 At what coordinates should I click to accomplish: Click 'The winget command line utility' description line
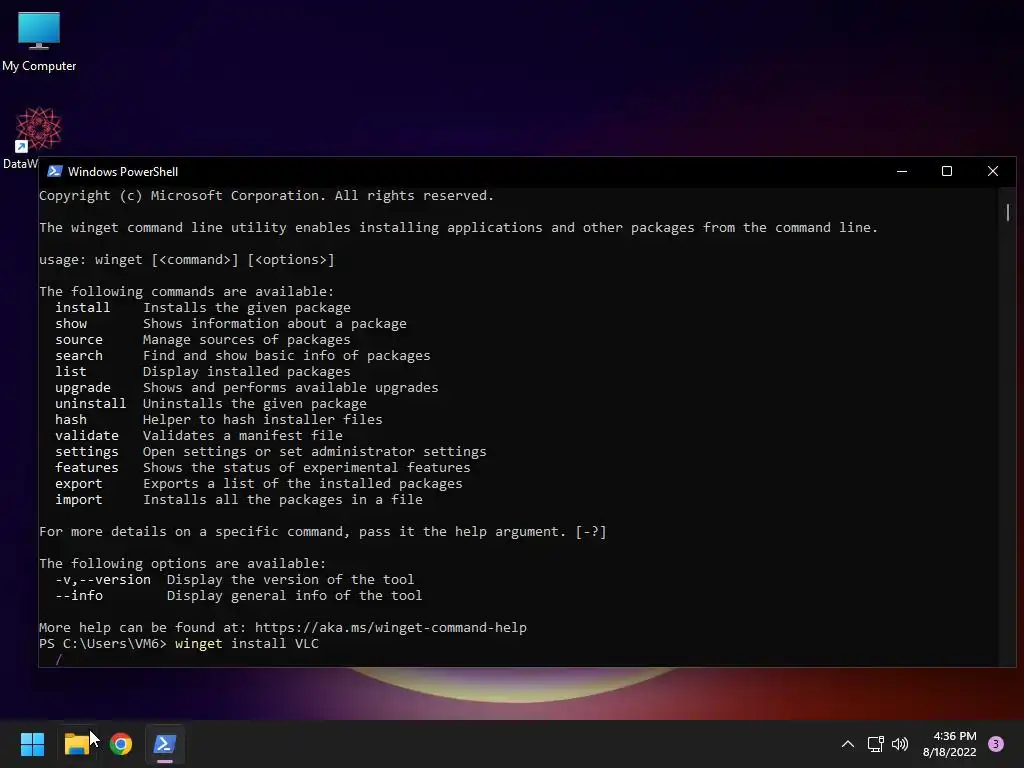point(458,228)
